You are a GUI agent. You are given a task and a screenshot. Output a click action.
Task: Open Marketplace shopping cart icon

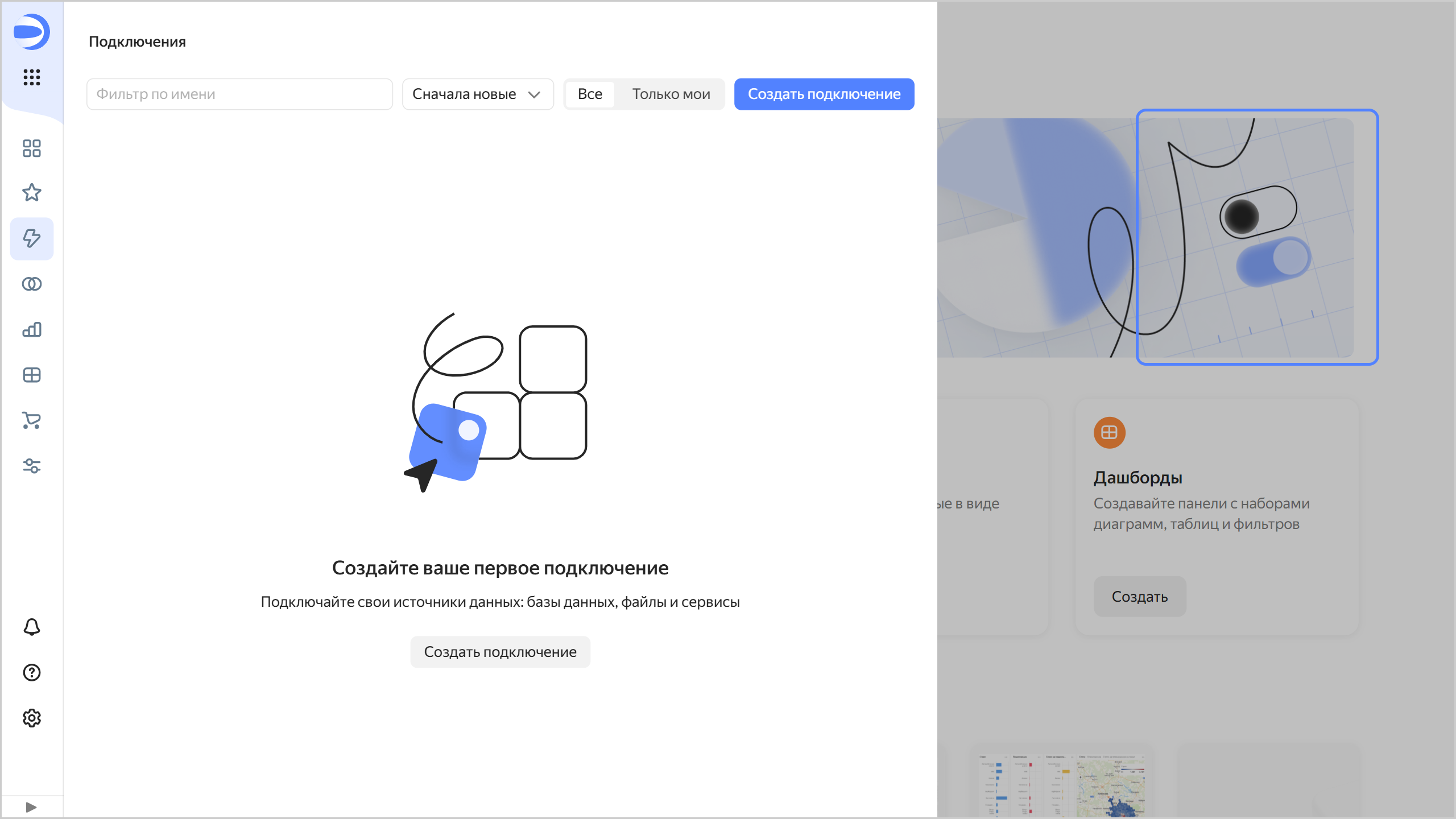32,420
